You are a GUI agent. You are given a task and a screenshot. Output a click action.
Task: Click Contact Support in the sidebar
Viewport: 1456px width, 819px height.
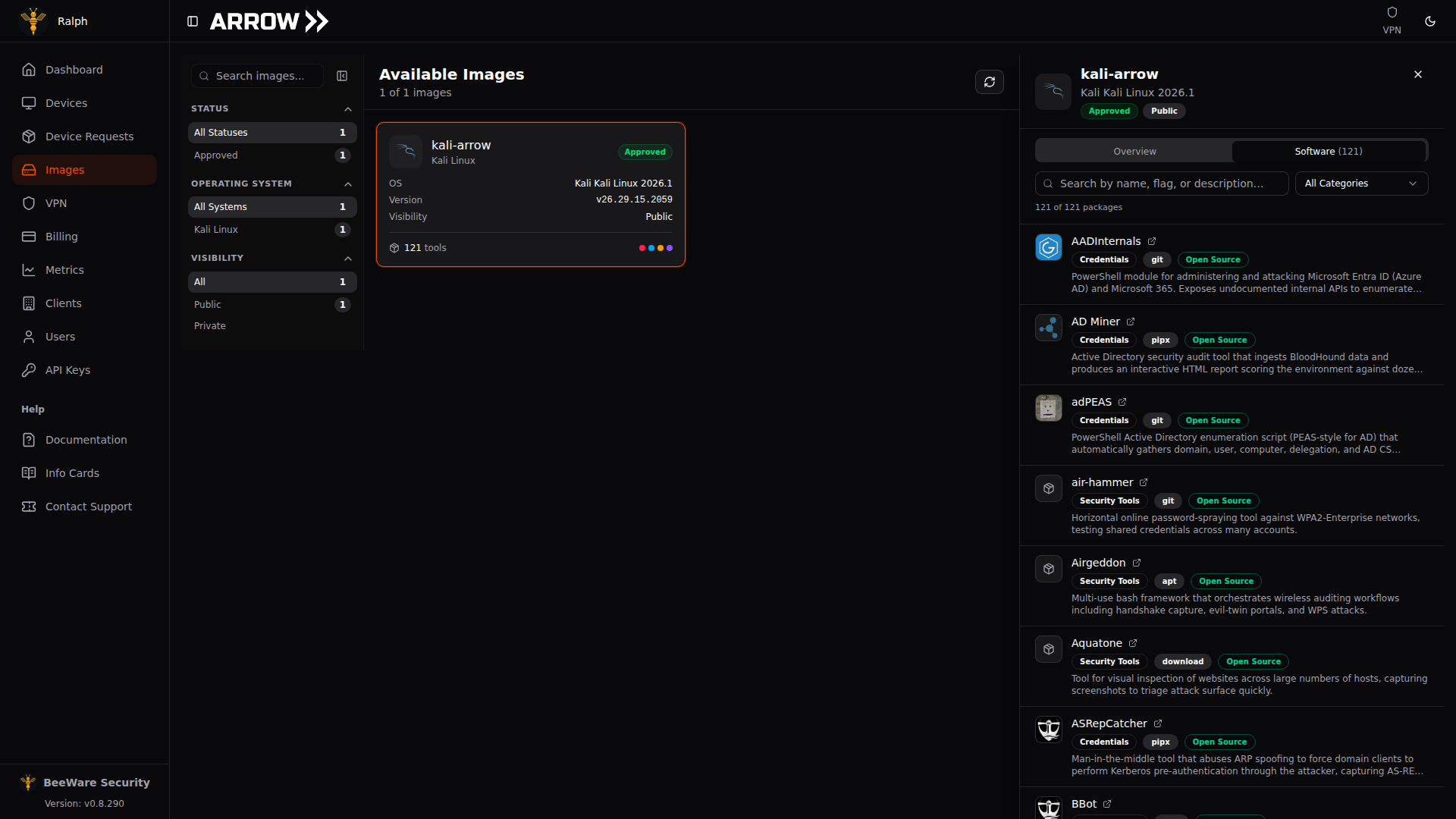pyautogui.click(x=84, y=507)
